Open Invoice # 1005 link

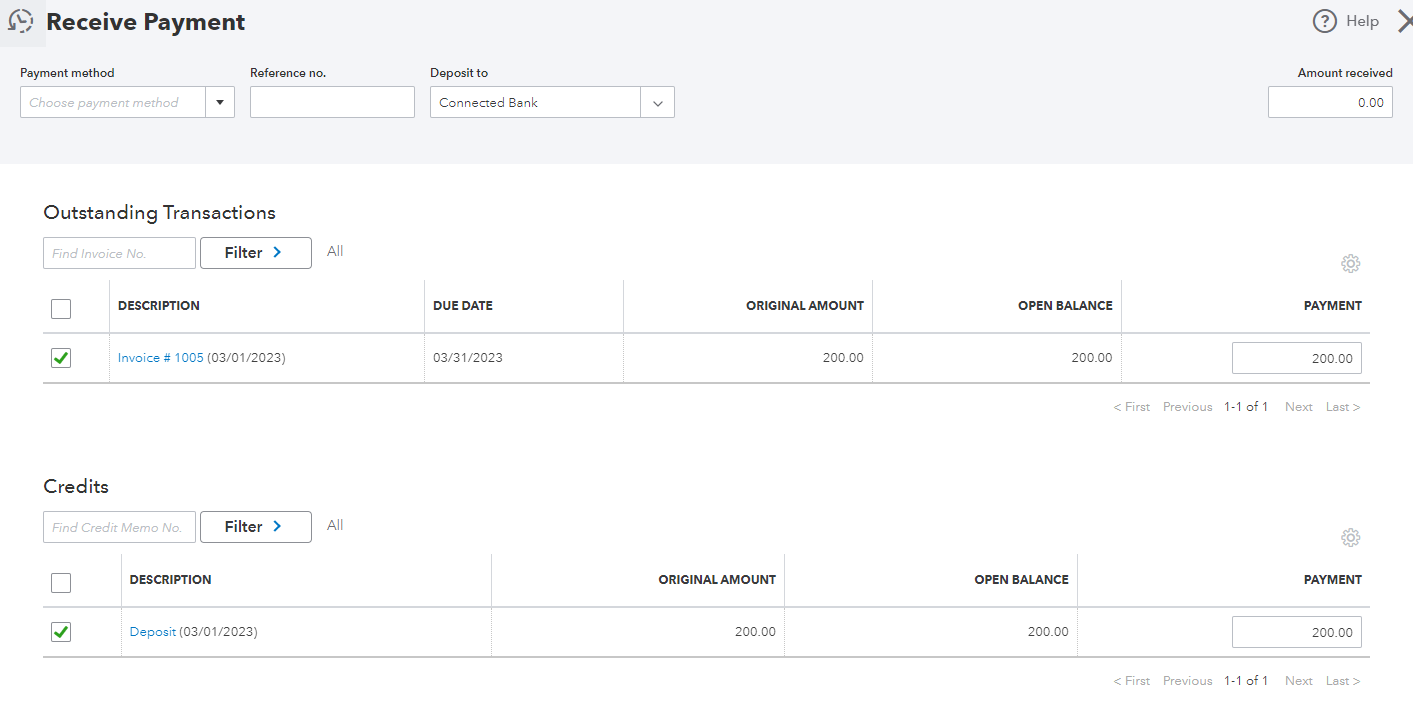[160, 357]
